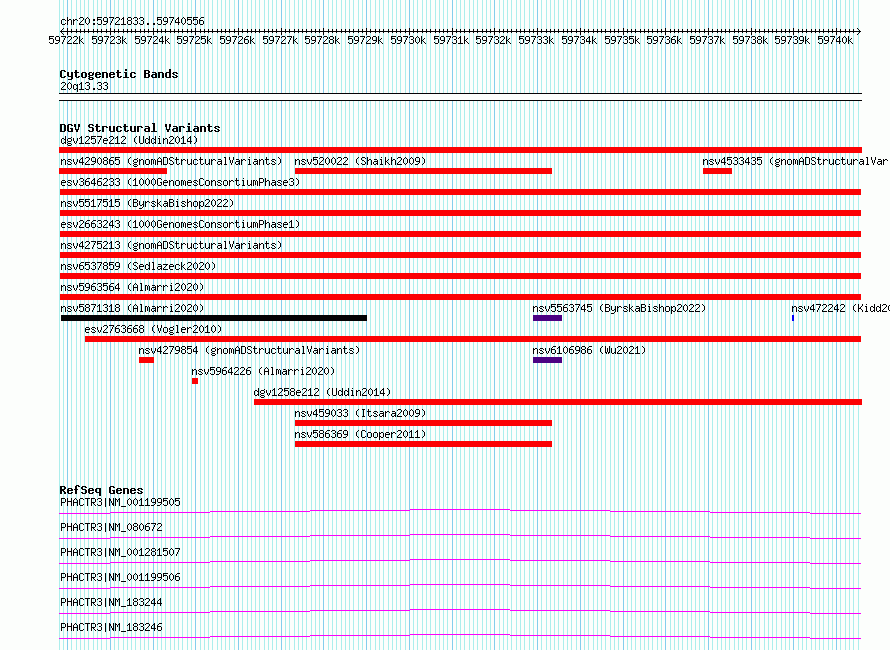
Task: Click the 59730k ruler position label
Action: coord(408,40)
